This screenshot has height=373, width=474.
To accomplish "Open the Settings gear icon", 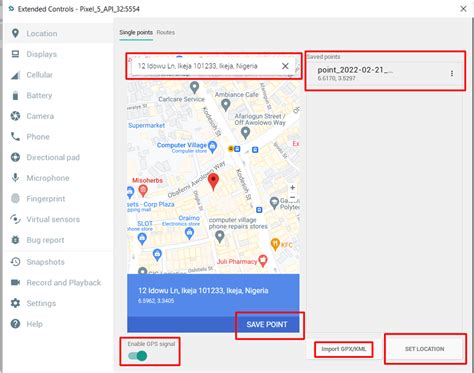I will pyautogui.click(x=15, y=303).
